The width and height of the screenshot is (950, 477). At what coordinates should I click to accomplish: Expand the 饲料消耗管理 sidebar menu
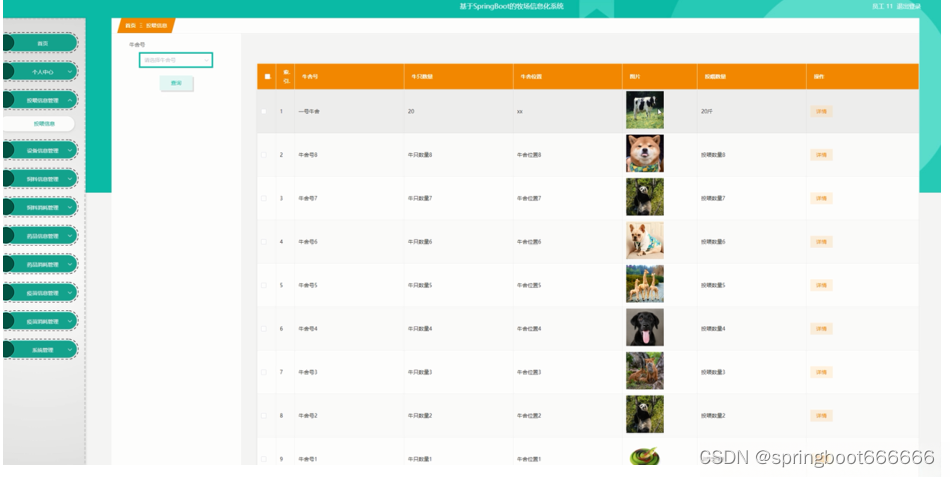[41, 207]
